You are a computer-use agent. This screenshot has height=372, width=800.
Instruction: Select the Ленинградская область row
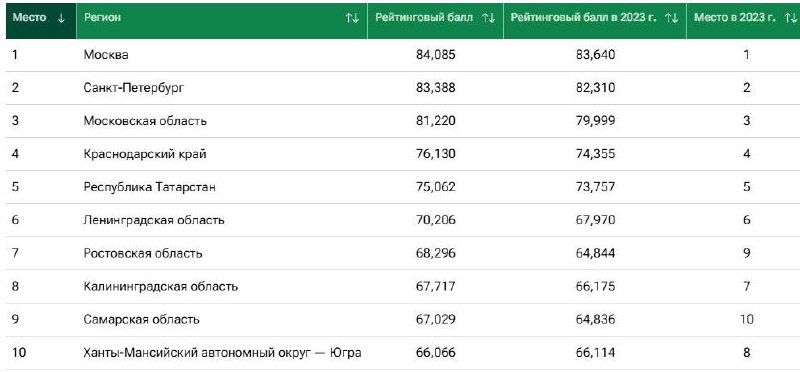[400, 220]
